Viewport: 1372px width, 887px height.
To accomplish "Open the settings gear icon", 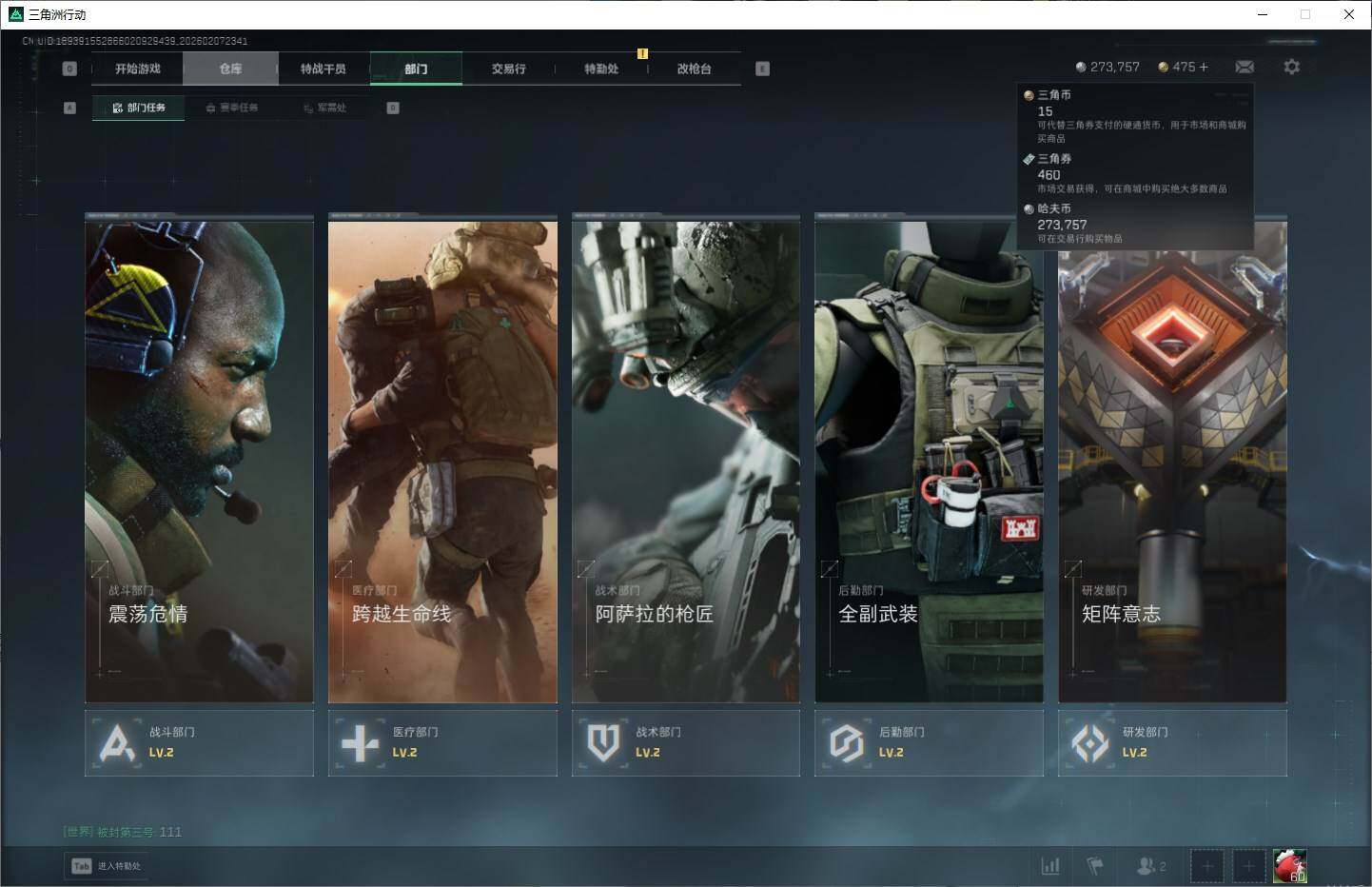I will pos(1291,67).
